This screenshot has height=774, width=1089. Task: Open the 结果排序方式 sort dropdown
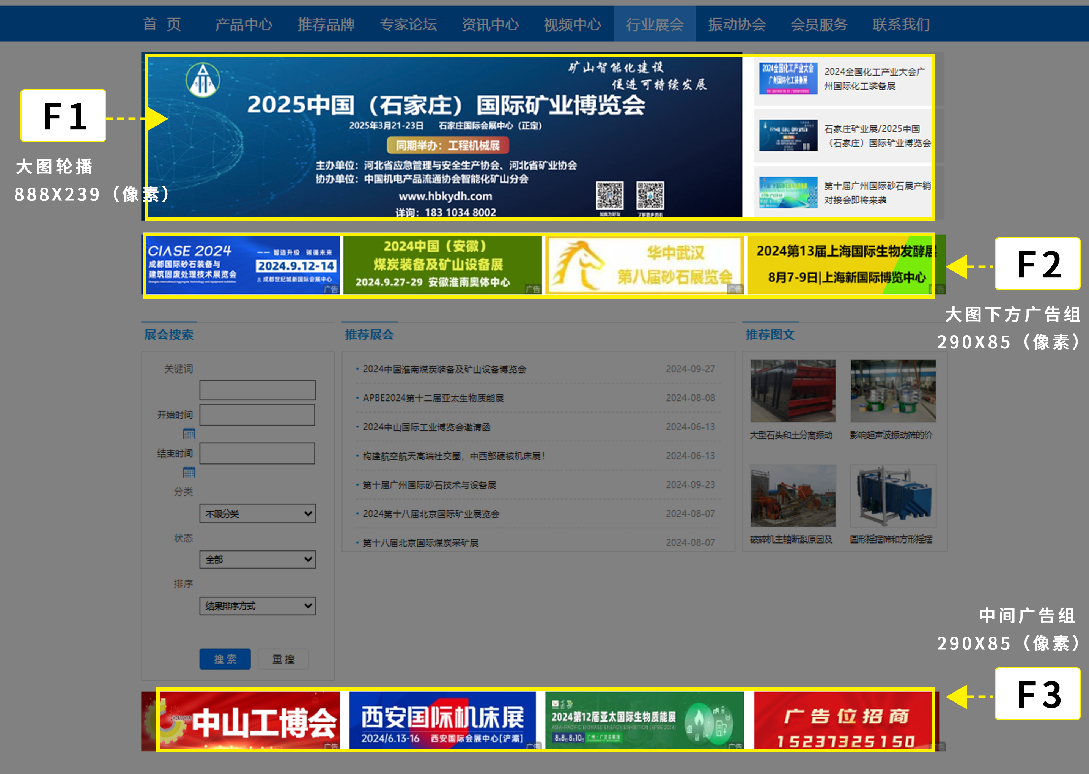point(257,606)
